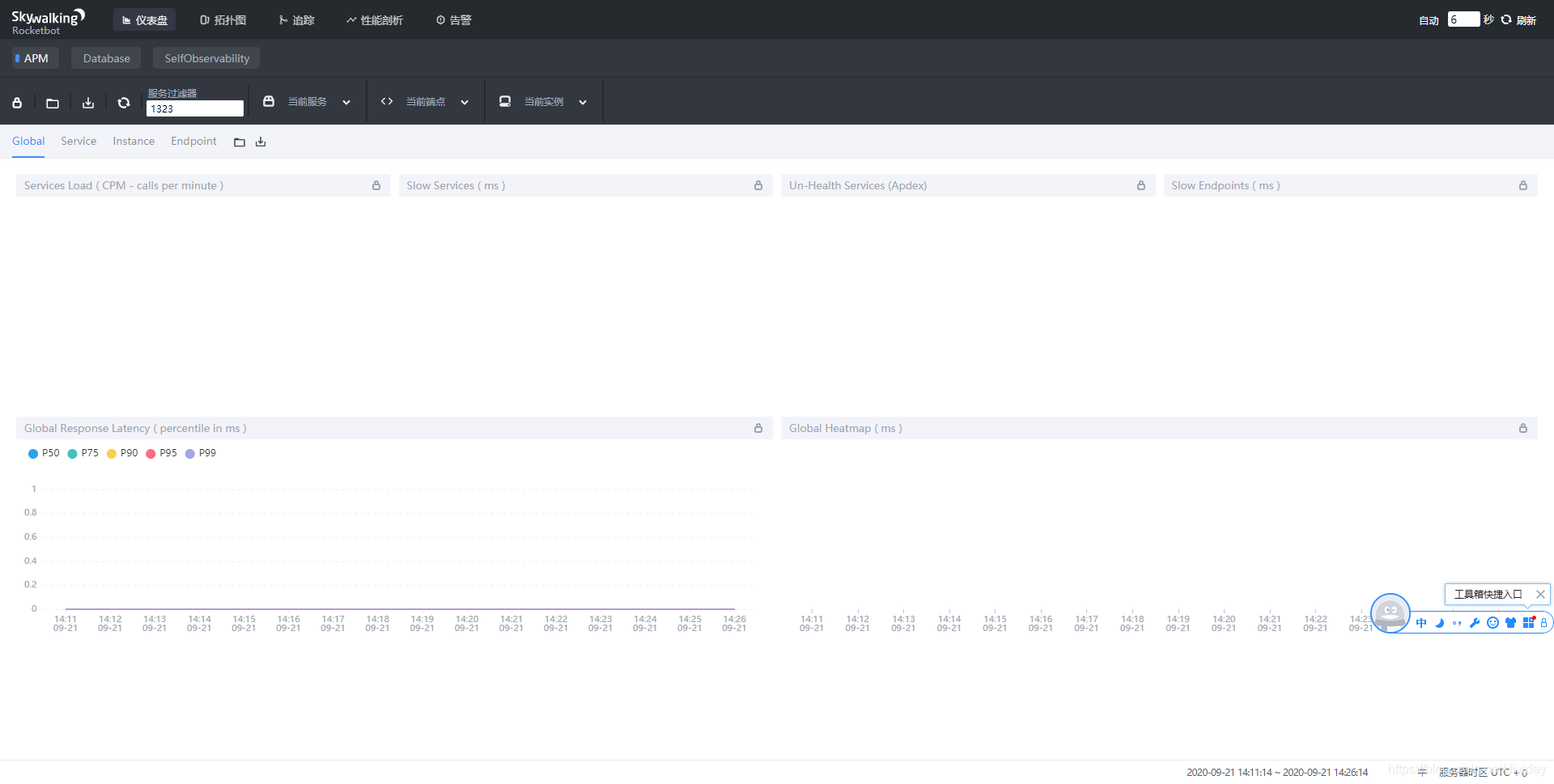Click the download icon next to Endpoint tab
Image resolution: width=1554 pixels, height=784 pixels.
coord(261,142)
